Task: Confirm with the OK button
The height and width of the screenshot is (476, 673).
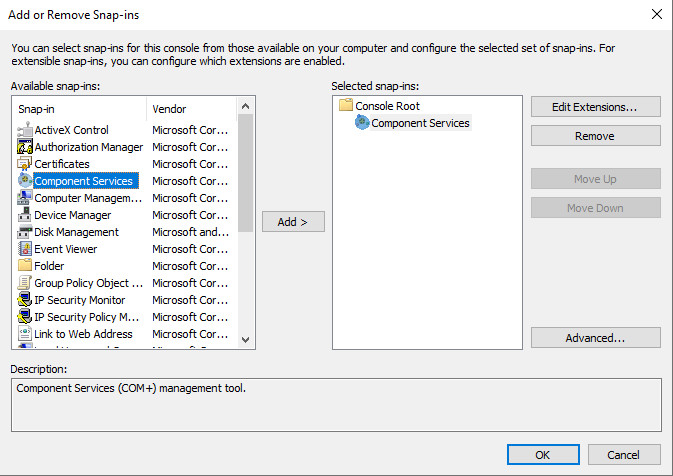Action: [543, 454]
